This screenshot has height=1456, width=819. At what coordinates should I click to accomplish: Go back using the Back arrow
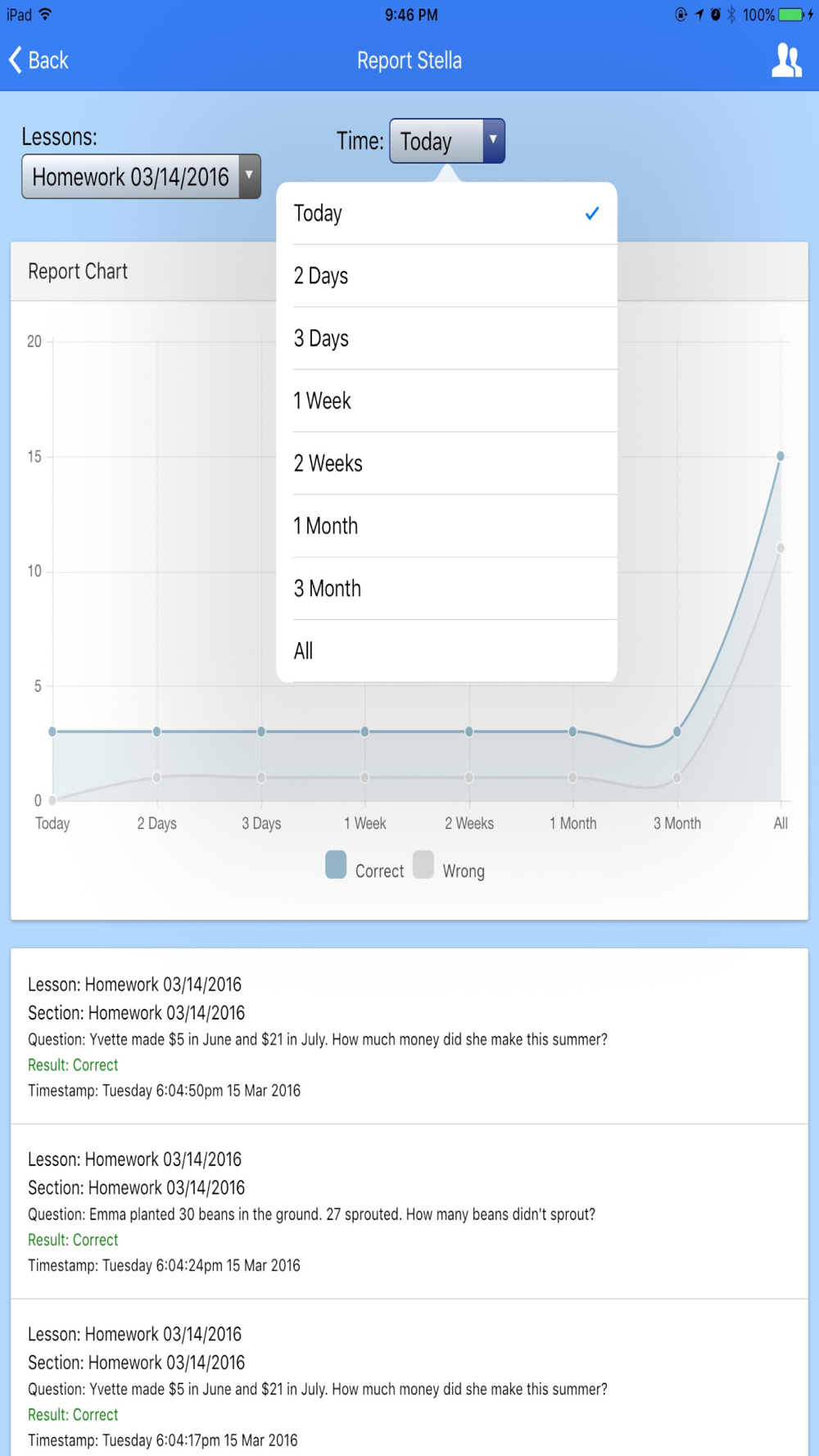point(38,61)
